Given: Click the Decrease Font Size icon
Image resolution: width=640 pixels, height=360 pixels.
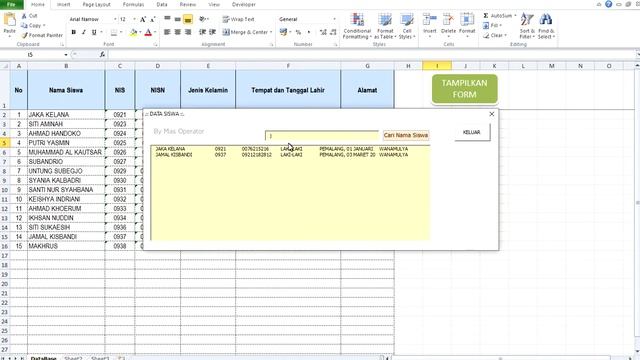Looking at the screenshot, I should (153, 19).
